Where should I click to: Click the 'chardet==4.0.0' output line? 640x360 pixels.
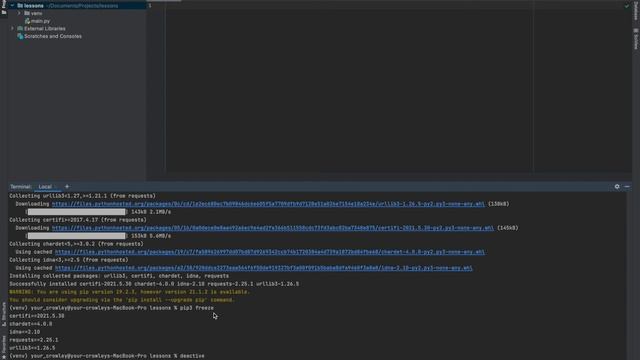tap(31, 324)
